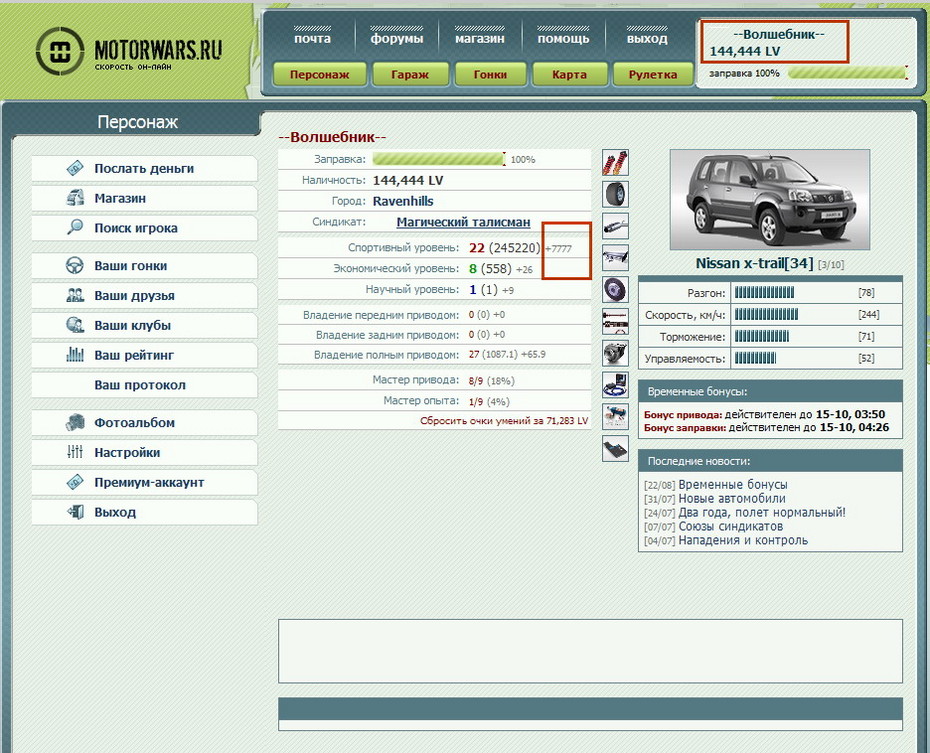This screenshot has width=930, height=753.
Task: Switch to the Гараж tab
Action: pyautogui.click(x=410, y=75)
